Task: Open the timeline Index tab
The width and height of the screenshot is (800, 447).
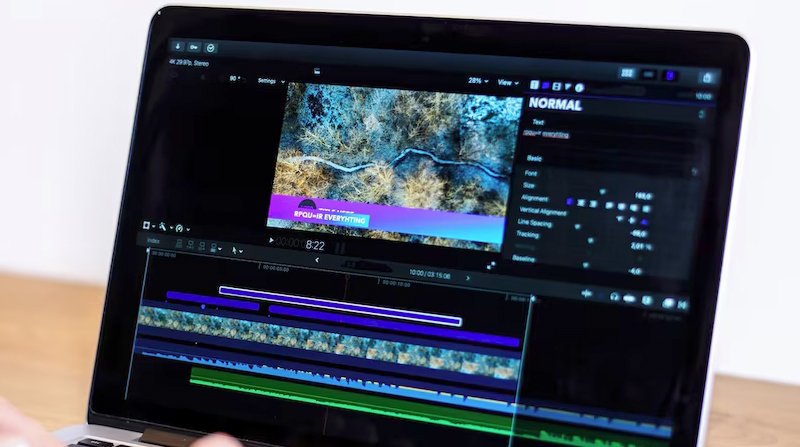Action: click(x=153, y=241)
